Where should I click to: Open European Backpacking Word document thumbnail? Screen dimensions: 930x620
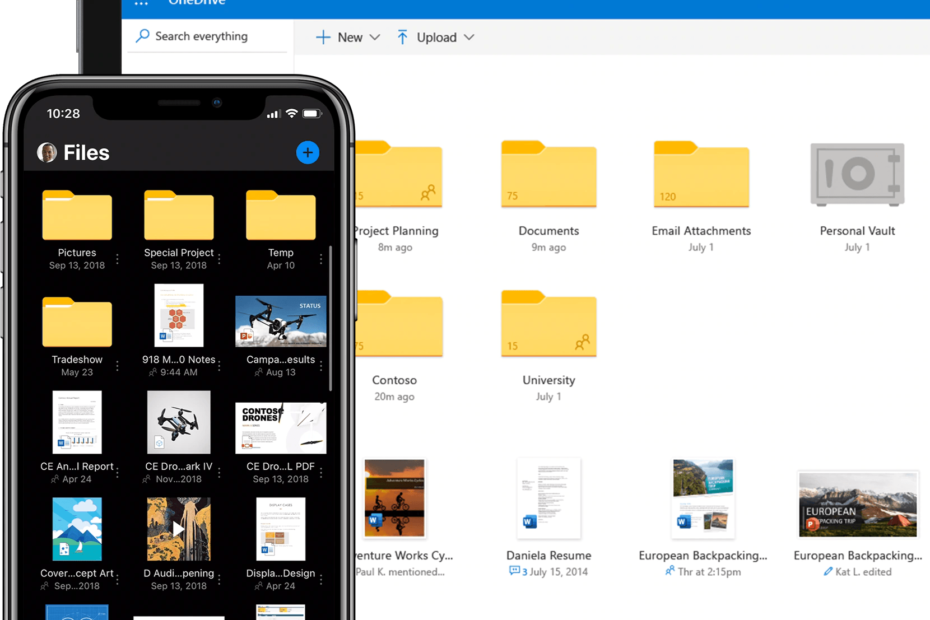point(703,498)
